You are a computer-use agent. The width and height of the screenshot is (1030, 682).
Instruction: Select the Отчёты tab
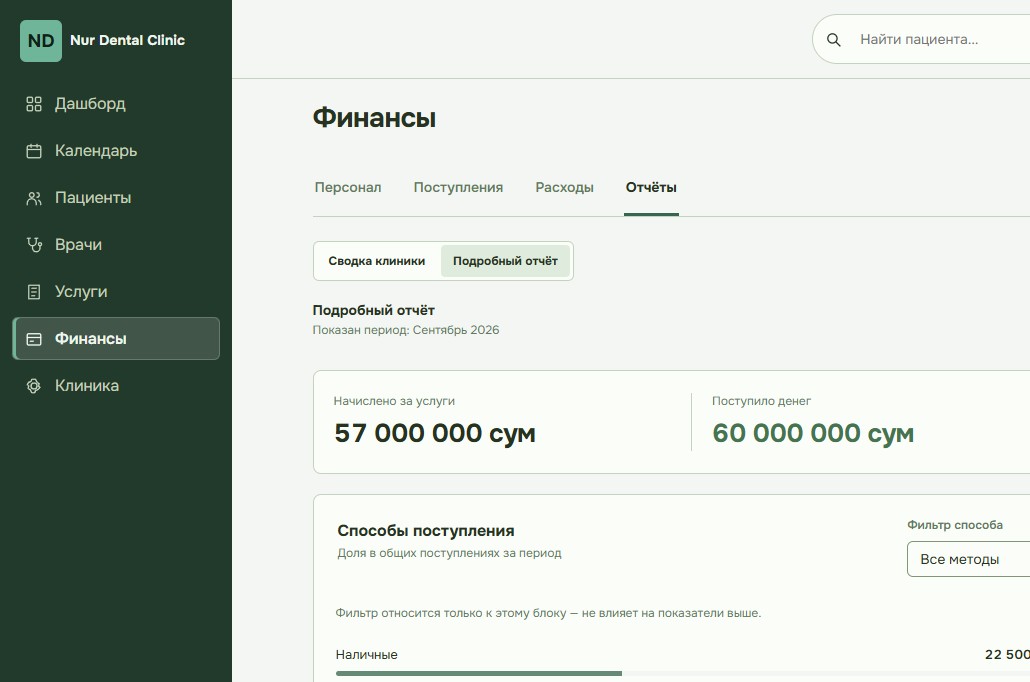[651, 187]
